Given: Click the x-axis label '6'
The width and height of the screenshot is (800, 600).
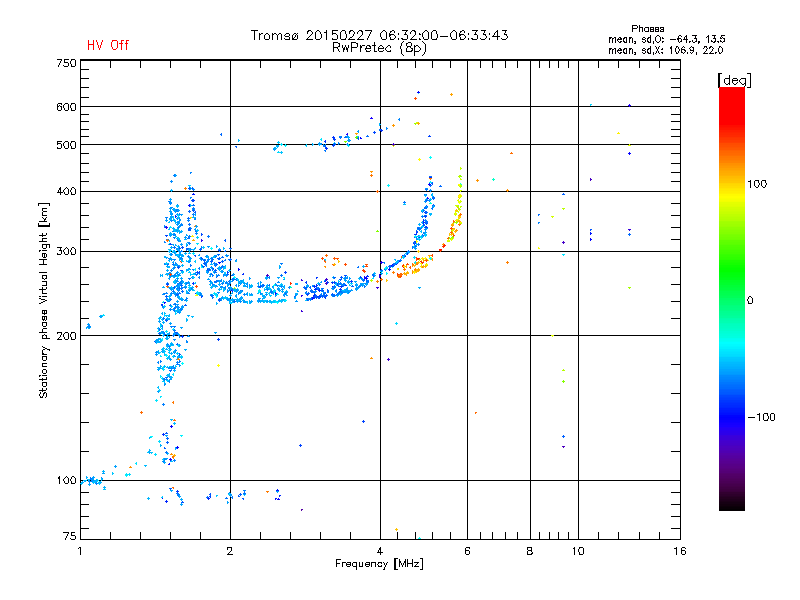Looking at the screenshot, I should pyautogui.click(x=467, y=551).
